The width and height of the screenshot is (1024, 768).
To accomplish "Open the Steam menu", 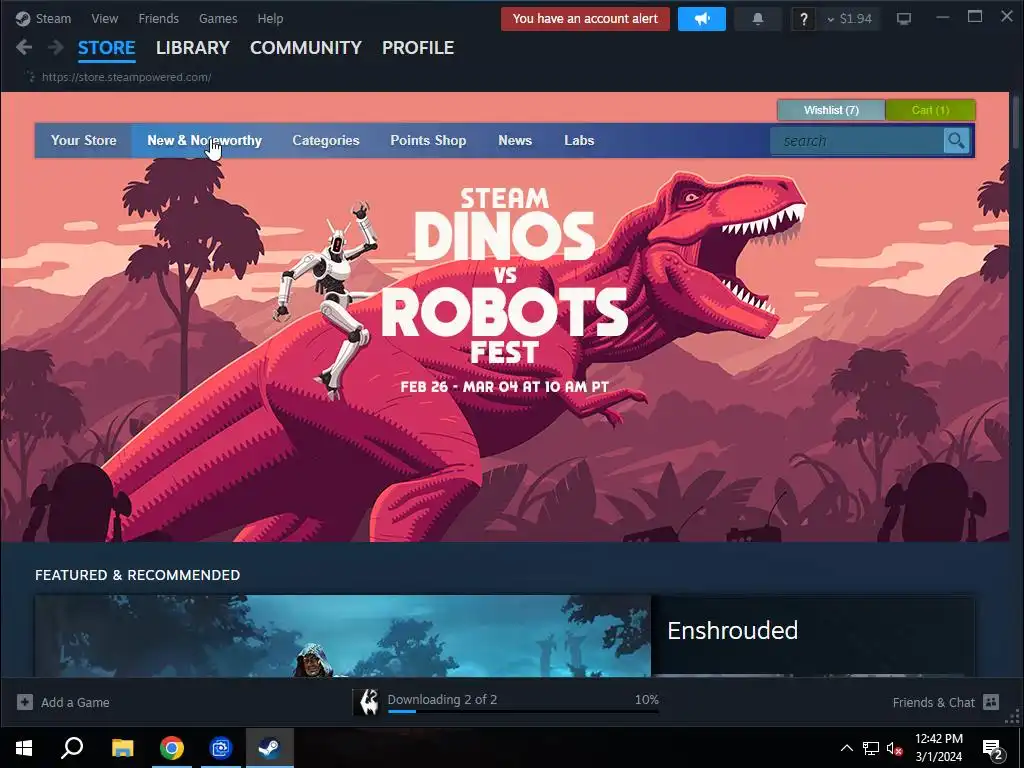I will [53, 18].
